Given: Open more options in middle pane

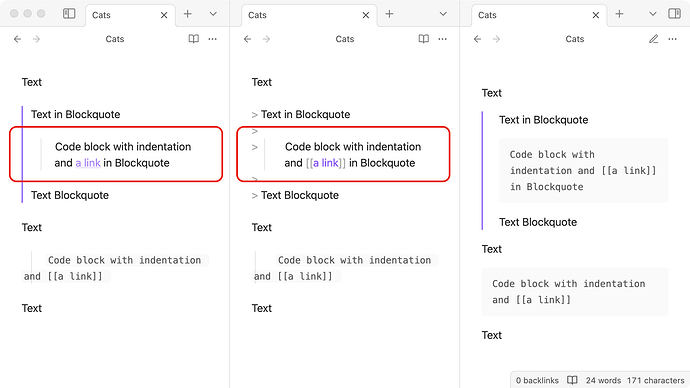Looking at the screenshot, I should [x=443, y=39].
